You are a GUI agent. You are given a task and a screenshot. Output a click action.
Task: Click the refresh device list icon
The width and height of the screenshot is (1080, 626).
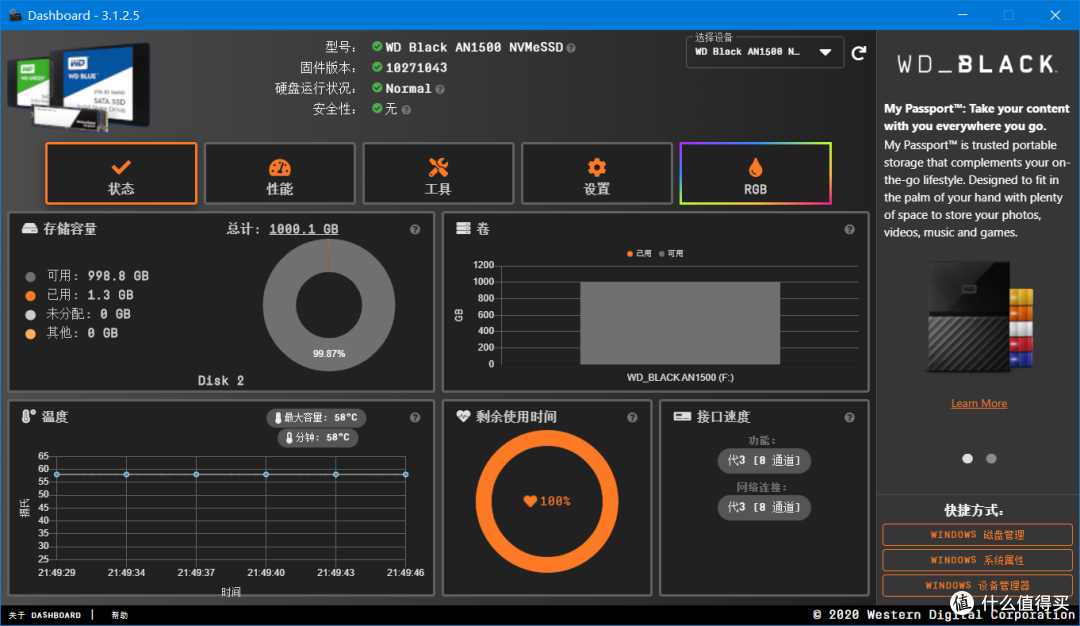tap(858, 53)
